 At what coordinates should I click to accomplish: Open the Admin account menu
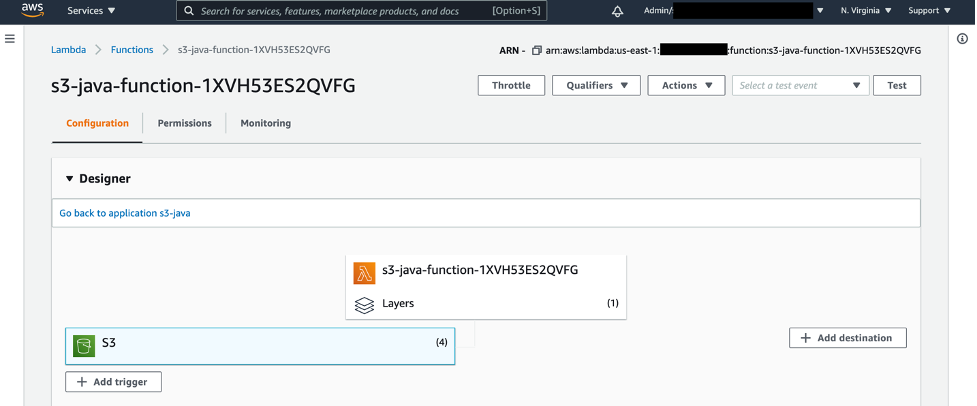coord(734,11)
